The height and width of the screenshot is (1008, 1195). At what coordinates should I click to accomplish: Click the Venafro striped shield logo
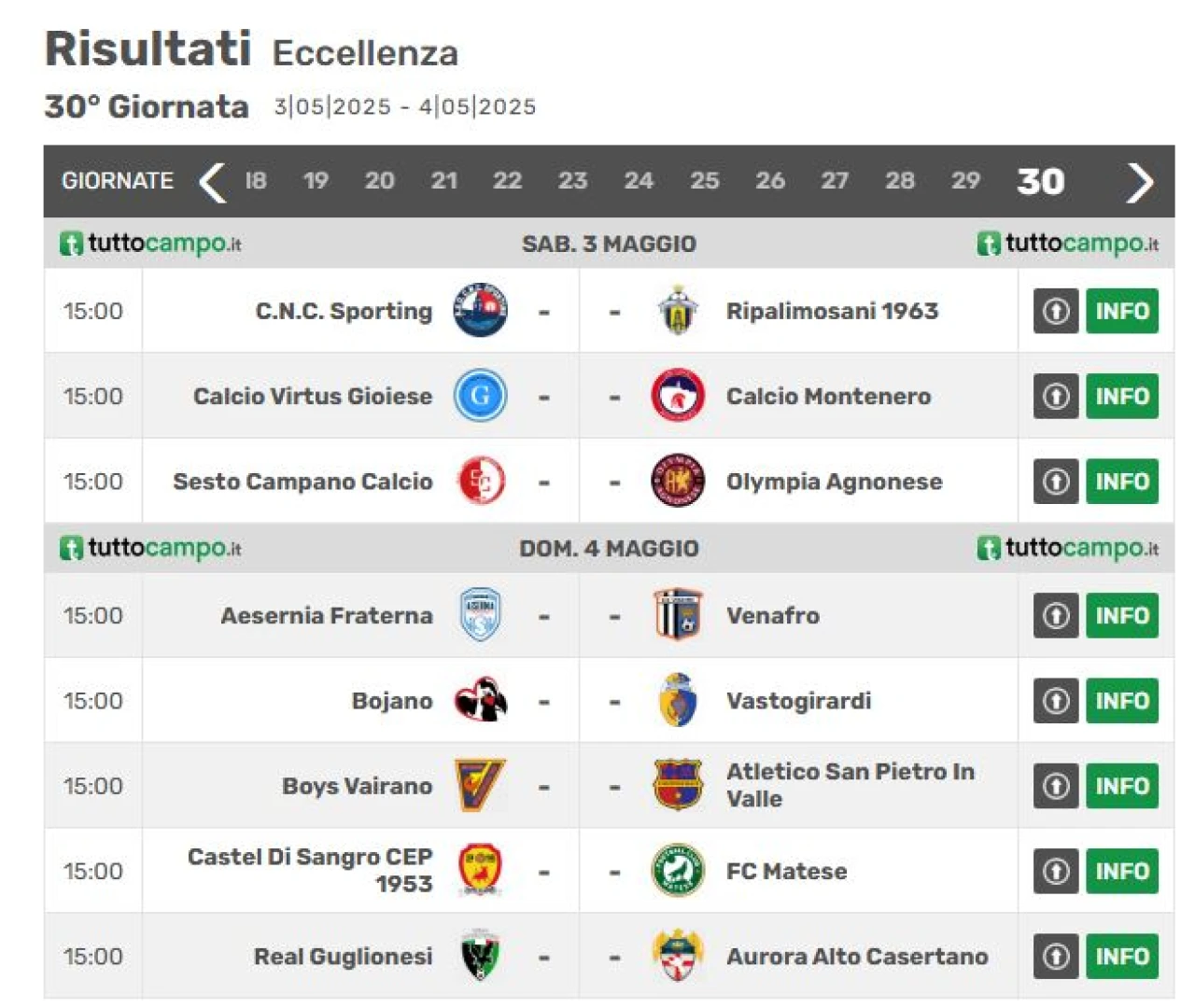(x=678, y=615)
